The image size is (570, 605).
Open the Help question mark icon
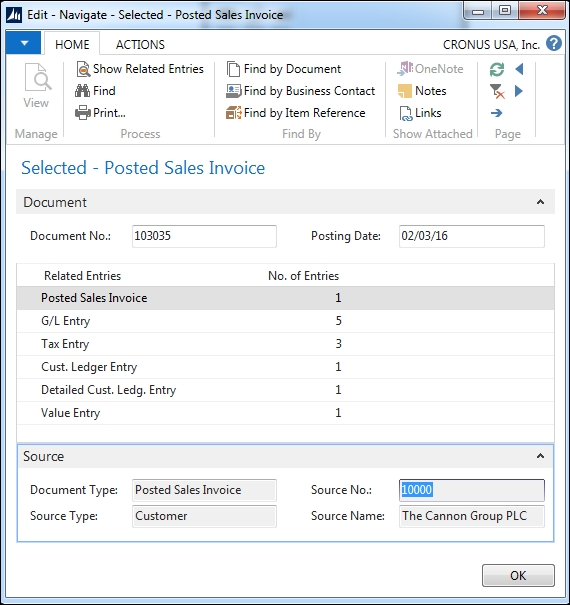[554, 44]
